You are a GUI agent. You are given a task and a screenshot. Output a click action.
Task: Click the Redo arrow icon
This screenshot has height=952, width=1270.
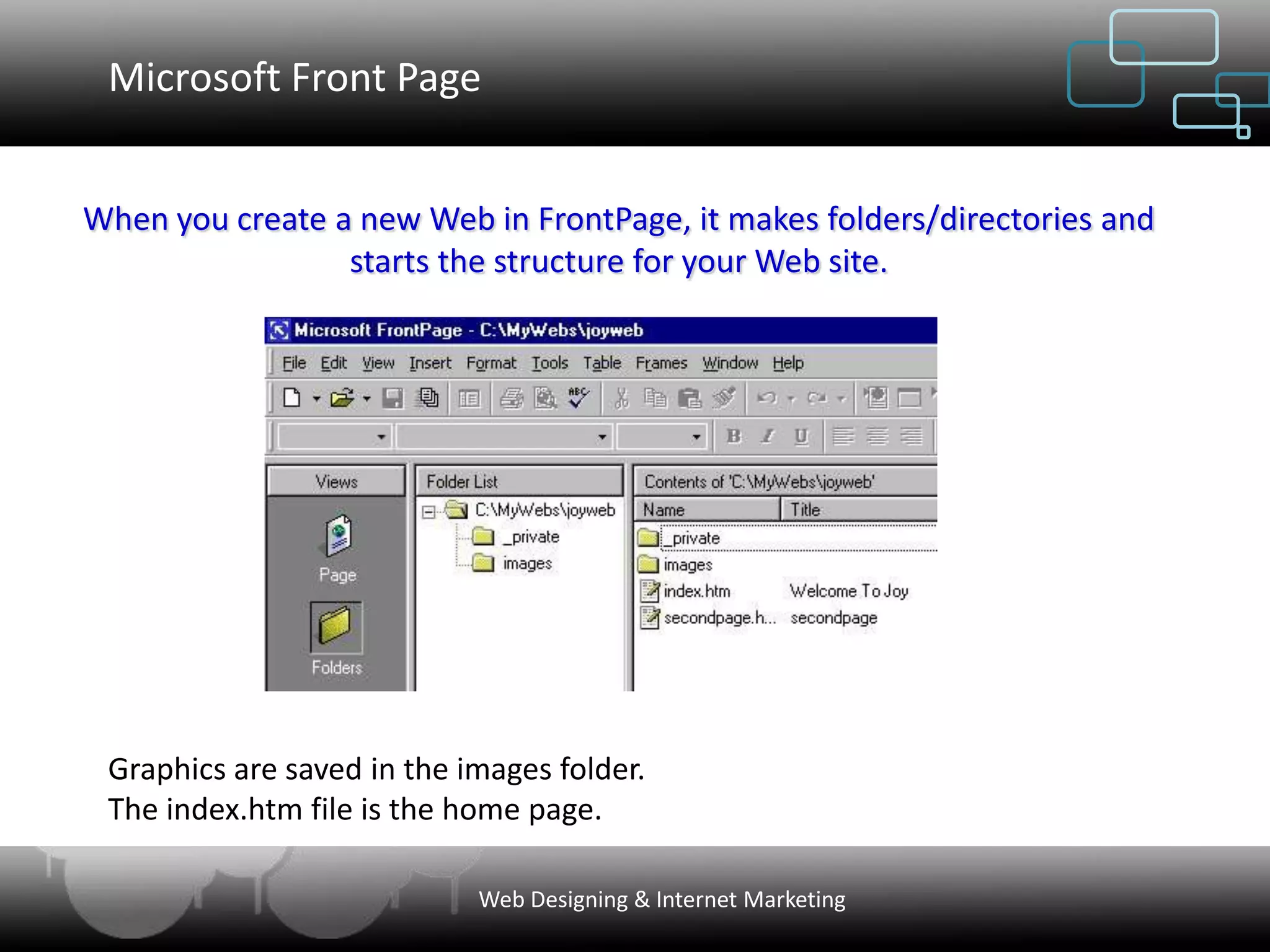pos(817,398)
